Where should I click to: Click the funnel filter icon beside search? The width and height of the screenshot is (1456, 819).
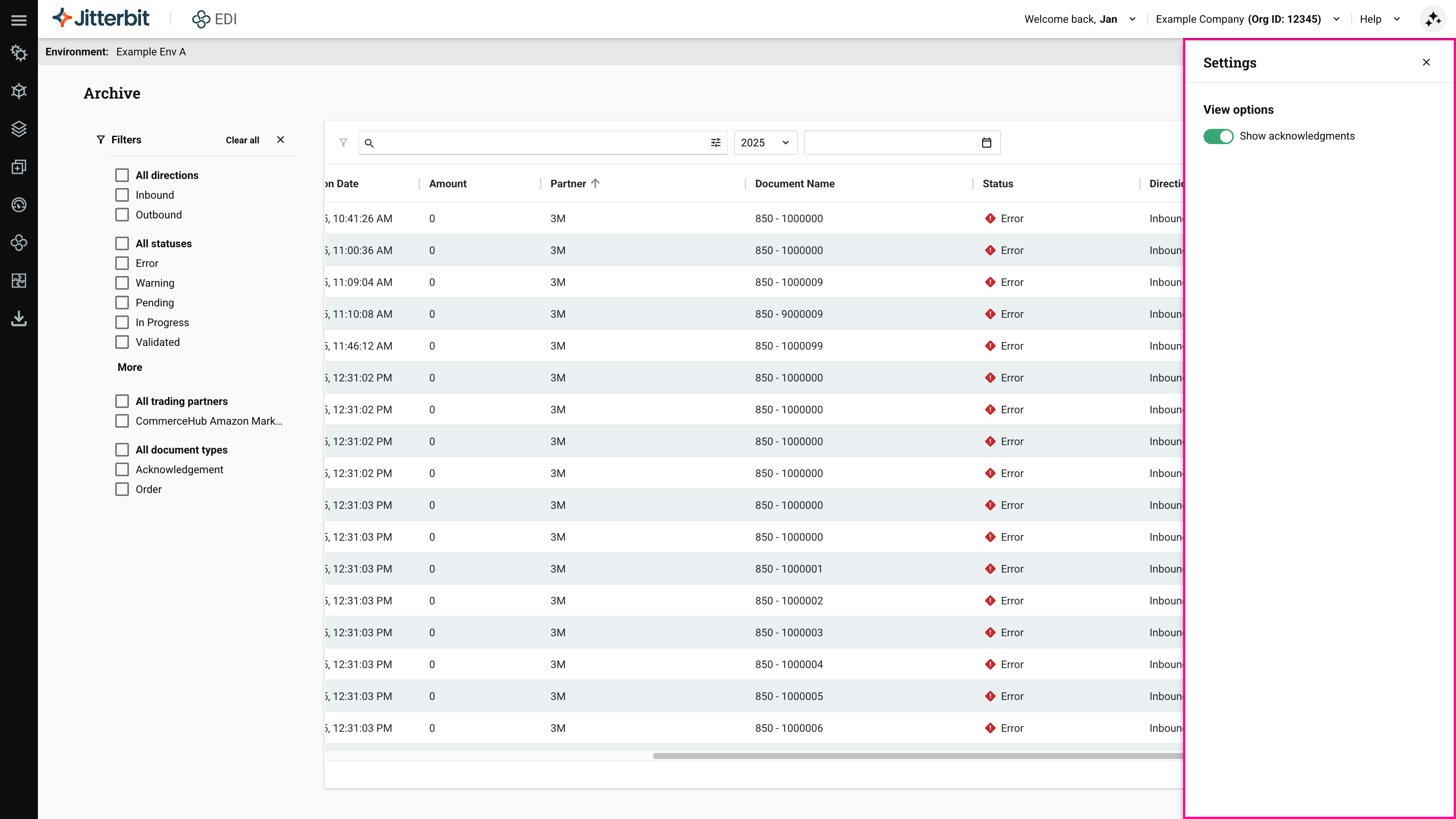point(343,143)
